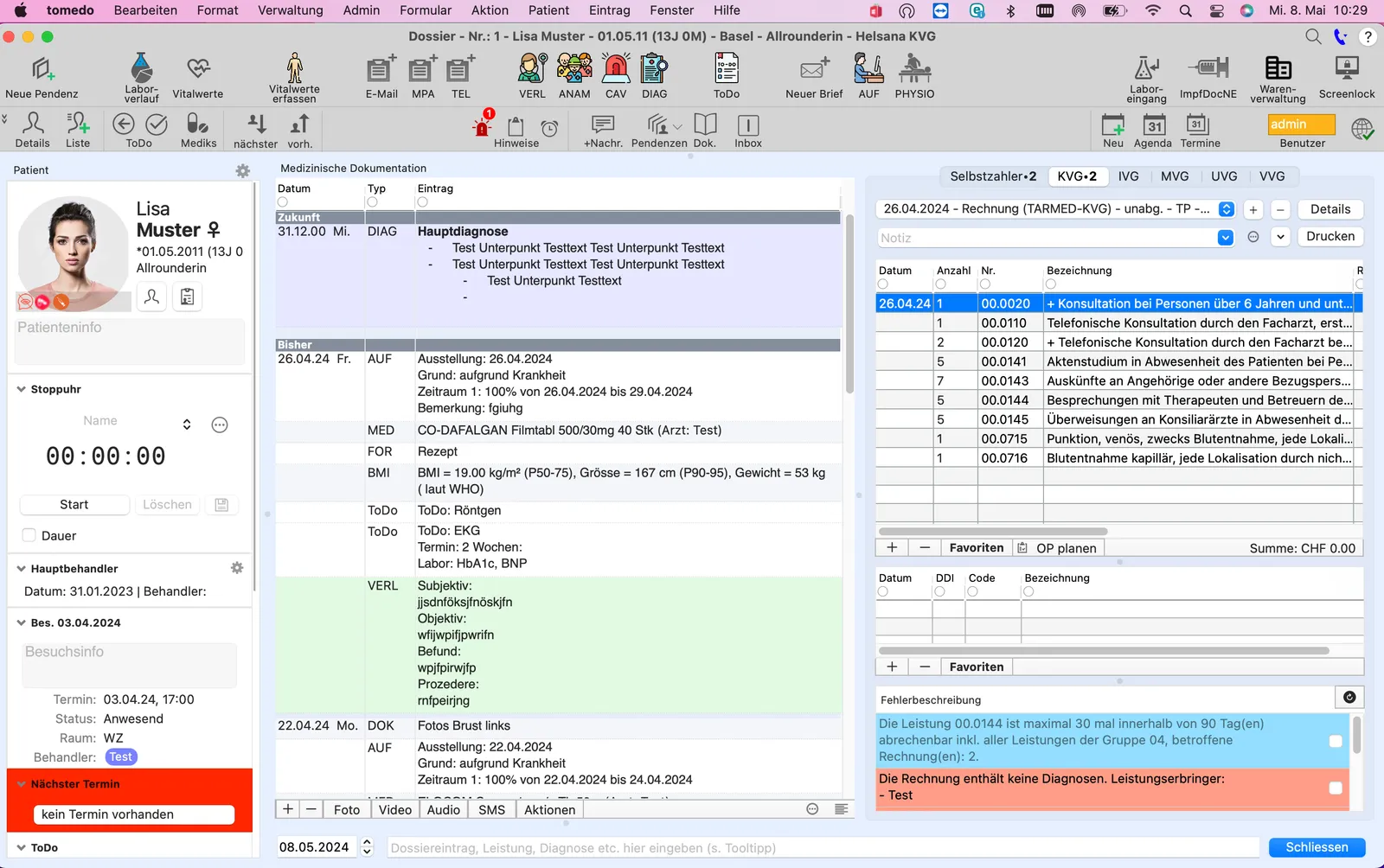Open the Laborverlauf flask icon
The width and height of the screenshot is (1384, 868).
[x=141, y=68]
